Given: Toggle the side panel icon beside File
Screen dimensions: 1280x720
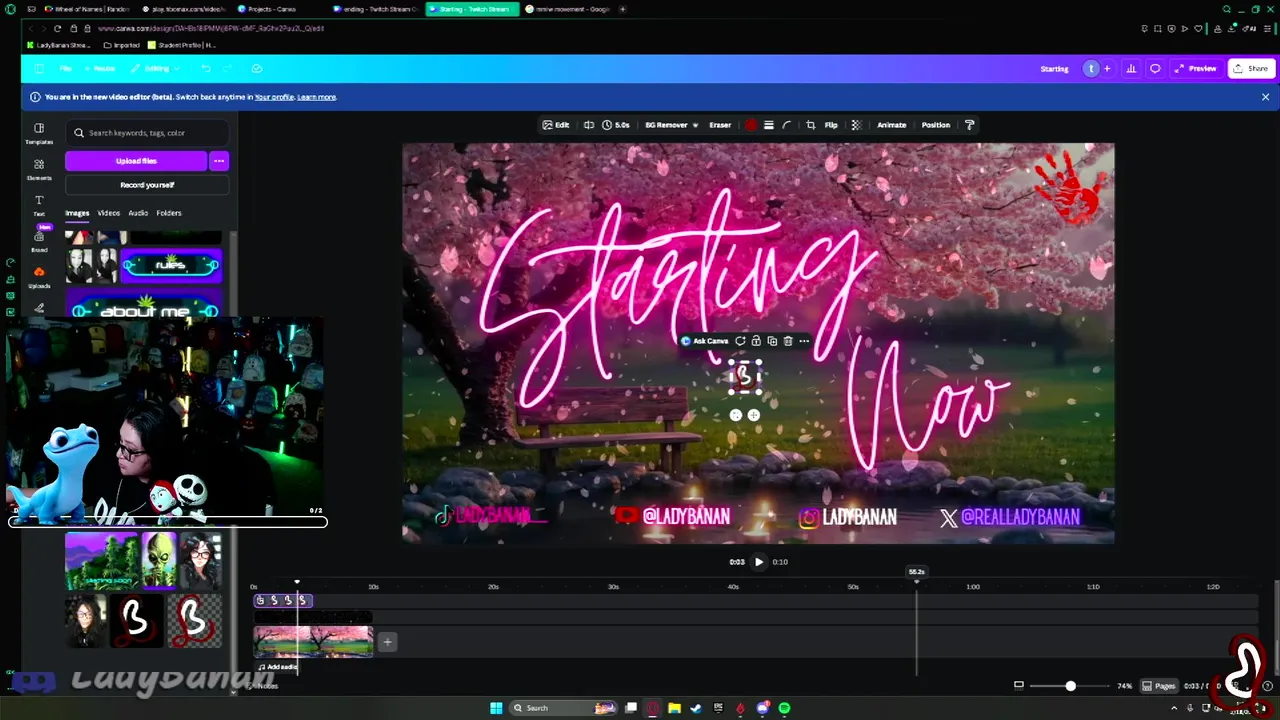Looking at the screenshot, I should [39, 69].
